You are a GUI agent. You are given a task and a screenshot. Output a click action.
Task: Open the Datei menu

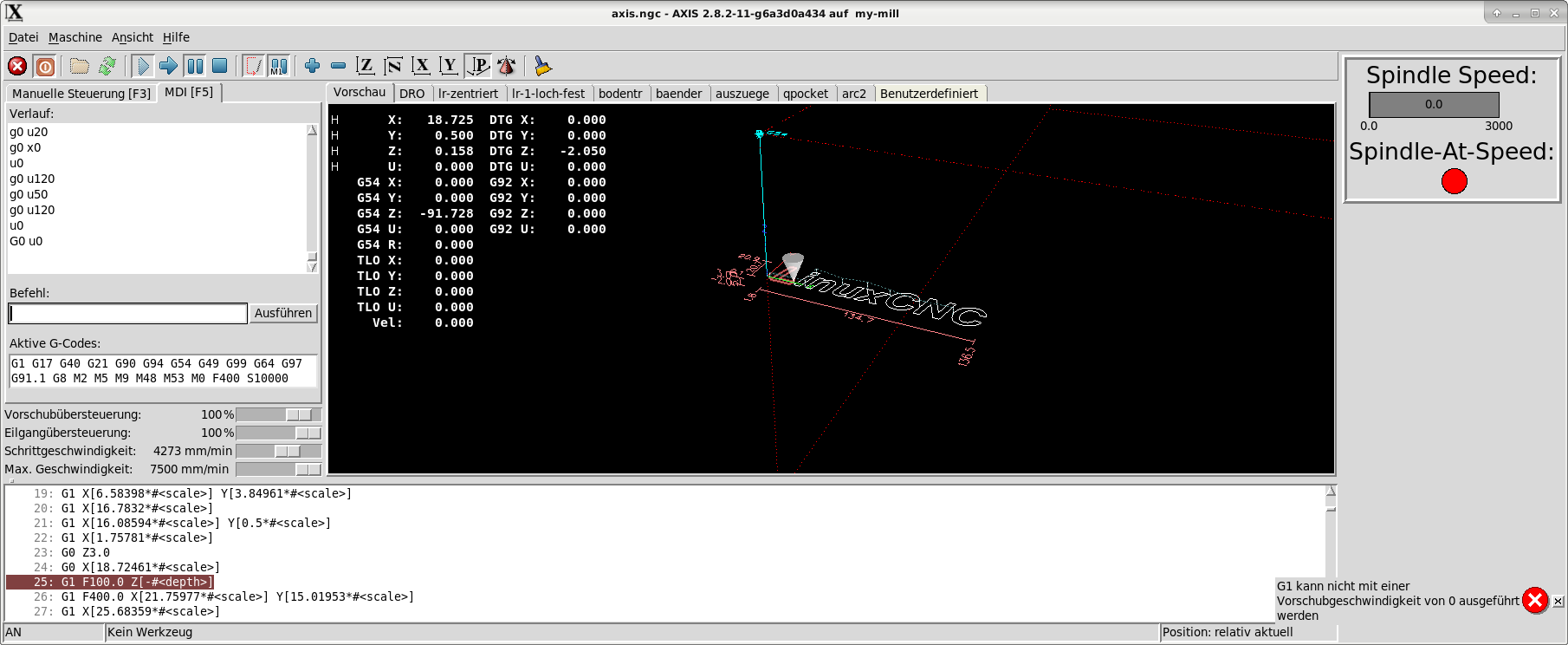(x=23, y=37)
